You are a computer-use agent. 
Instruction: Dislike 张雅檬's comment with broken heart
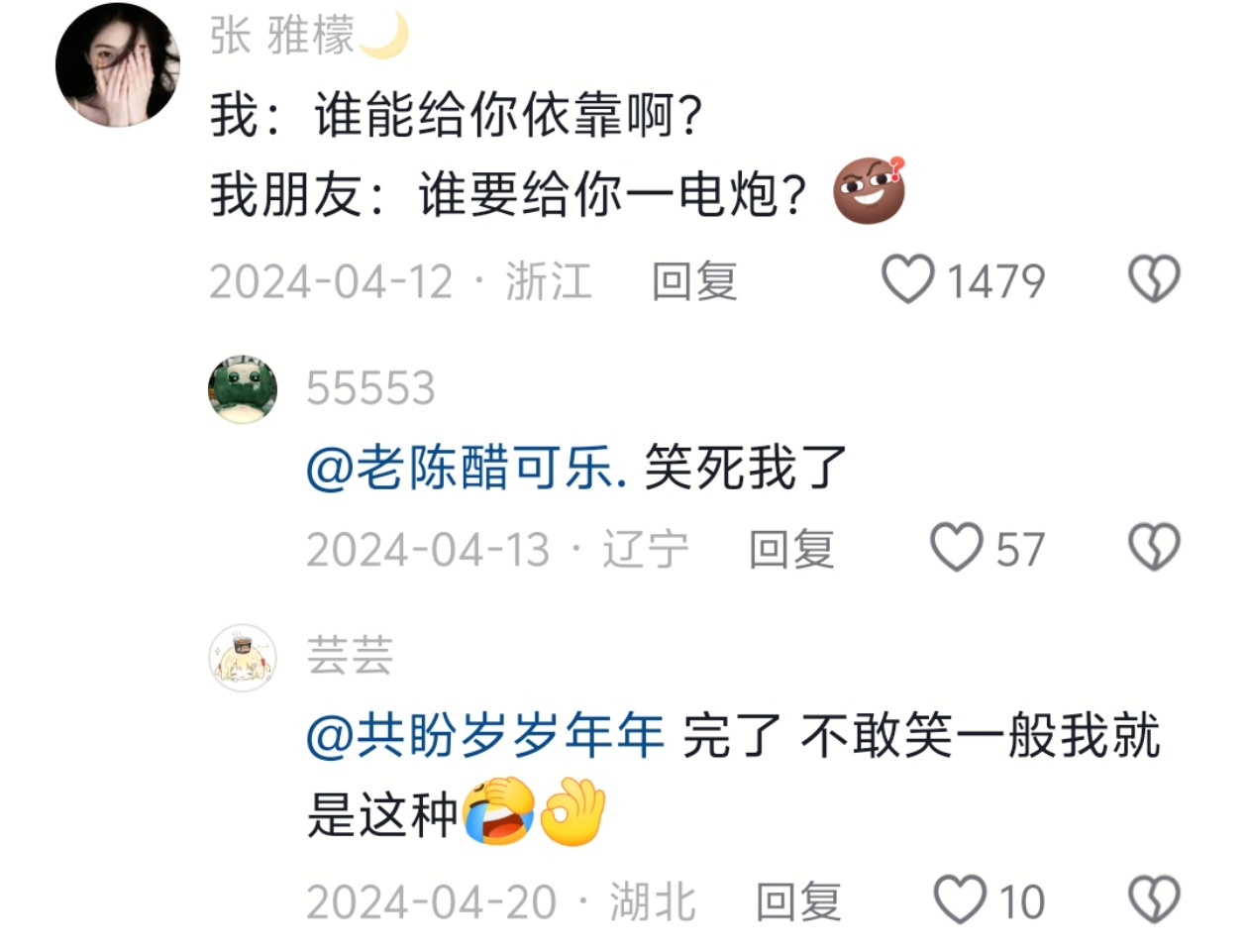click(x=1154, y=279)
